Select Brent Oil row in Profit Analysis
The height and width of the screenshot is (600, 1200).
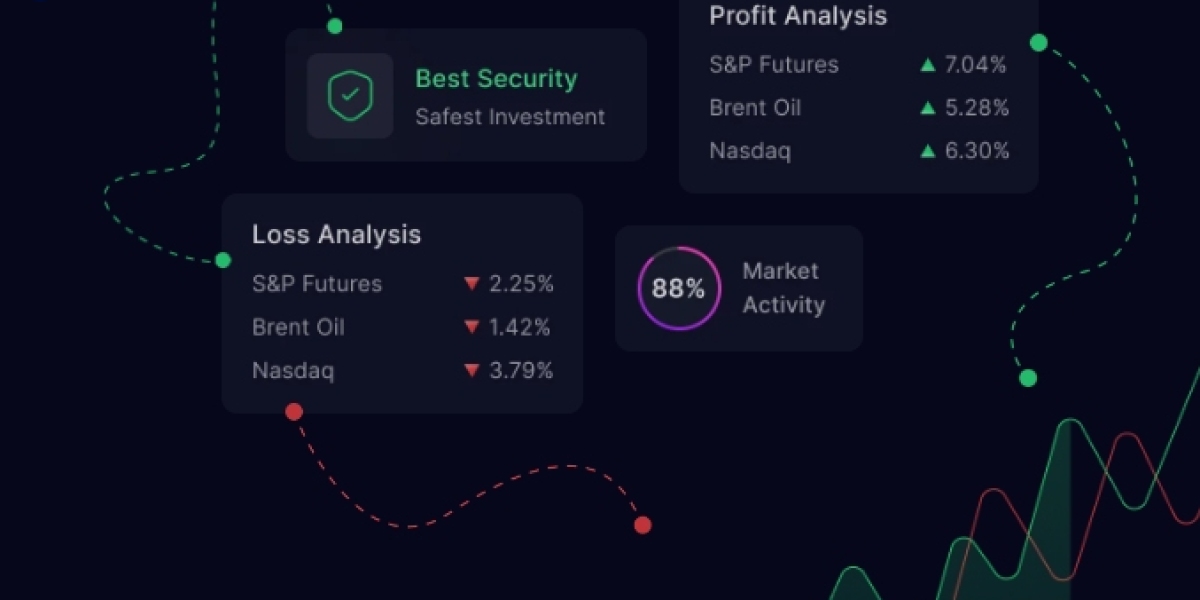[x=755, y=108]
